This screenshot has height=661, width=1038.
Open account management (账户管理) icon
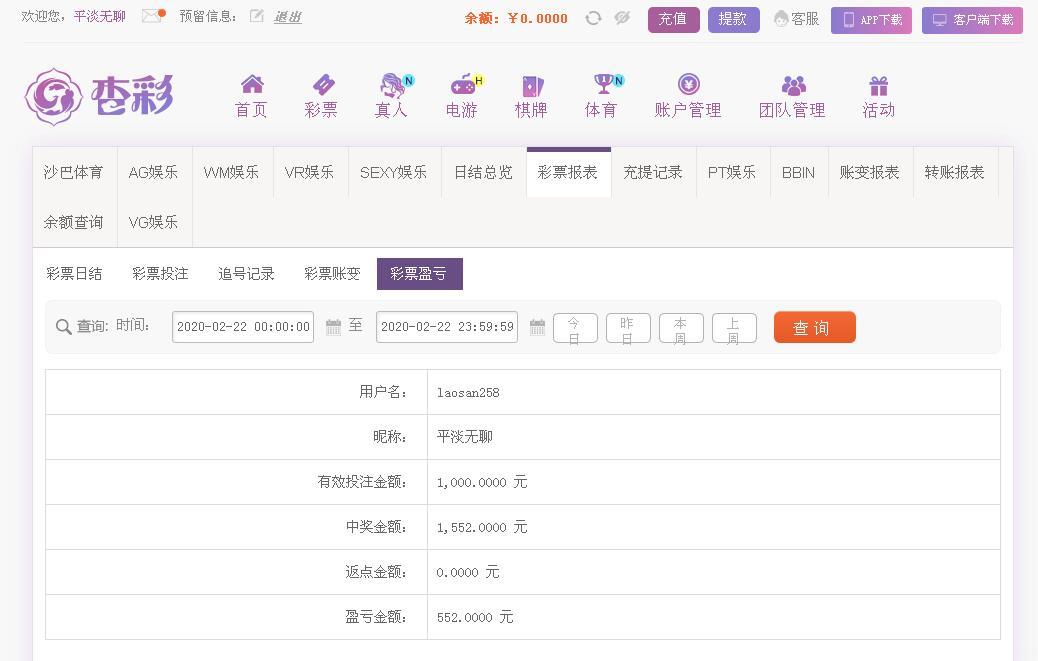(x=688, y=84)
